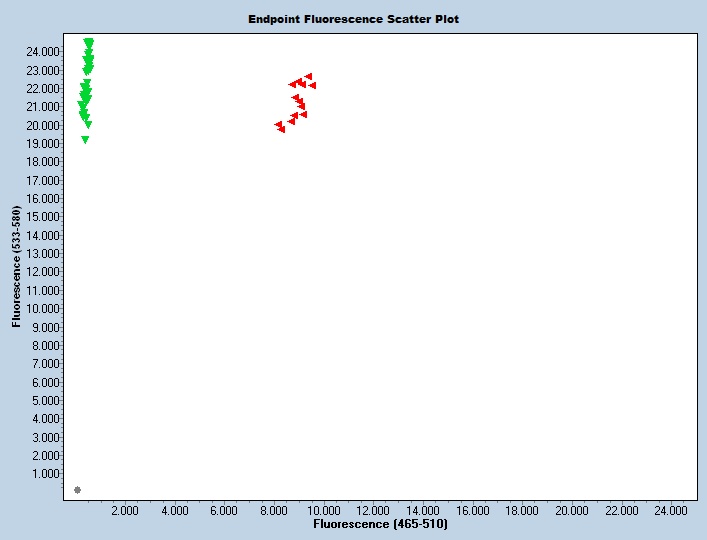
Task: Select the lowest isolated green triangle marker
Action: click(85, 140)
